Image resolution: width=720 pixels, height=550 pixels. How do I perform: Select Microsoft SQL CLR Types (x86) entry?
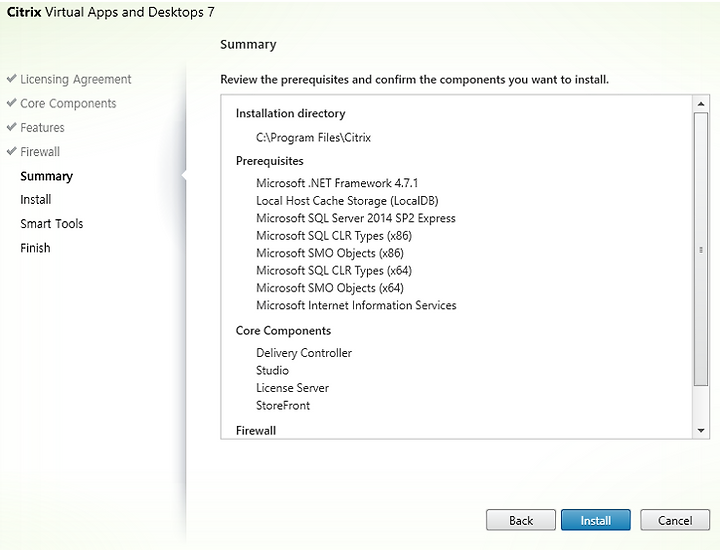[x=334, y=236]
